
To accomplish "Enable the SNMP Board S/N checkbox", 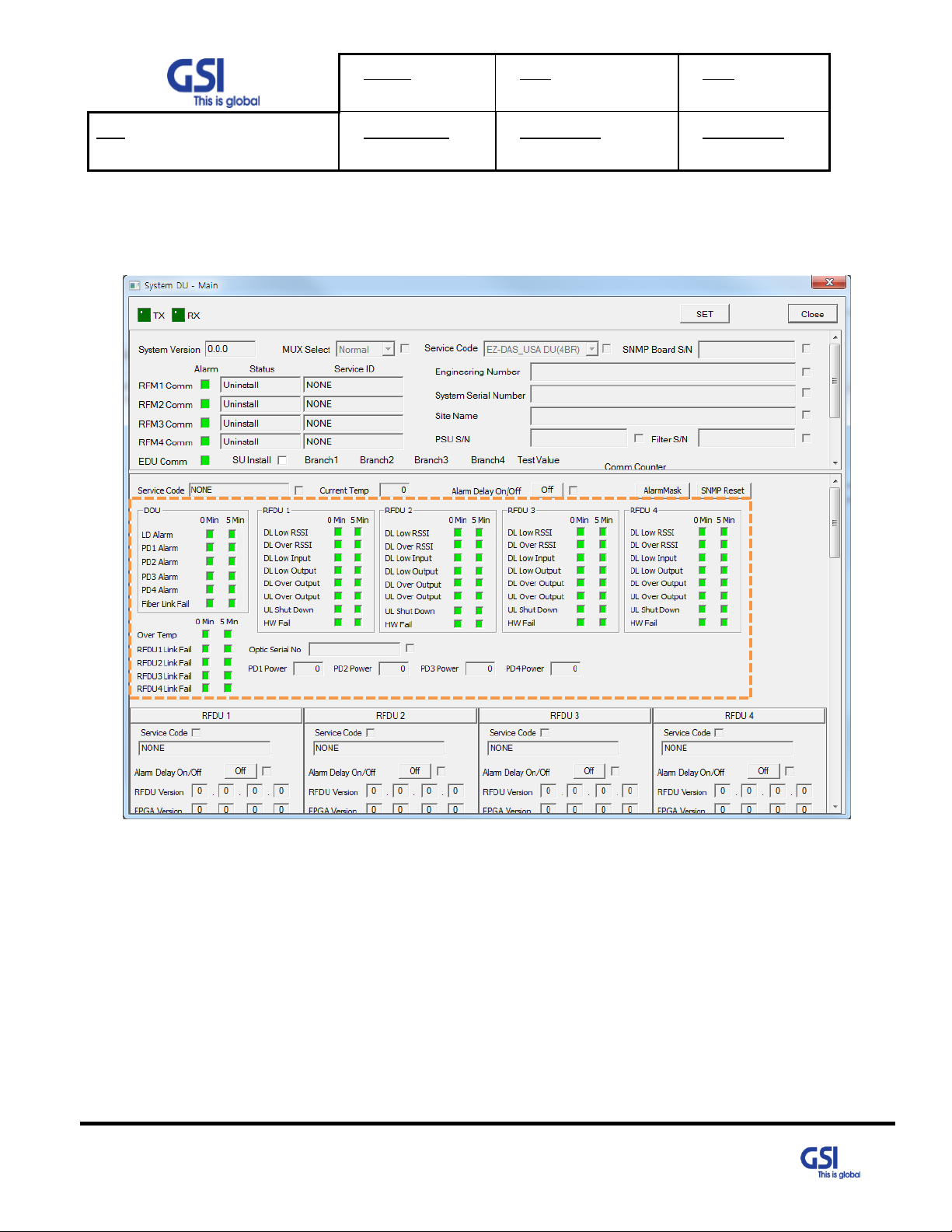I will coord(806,349).
